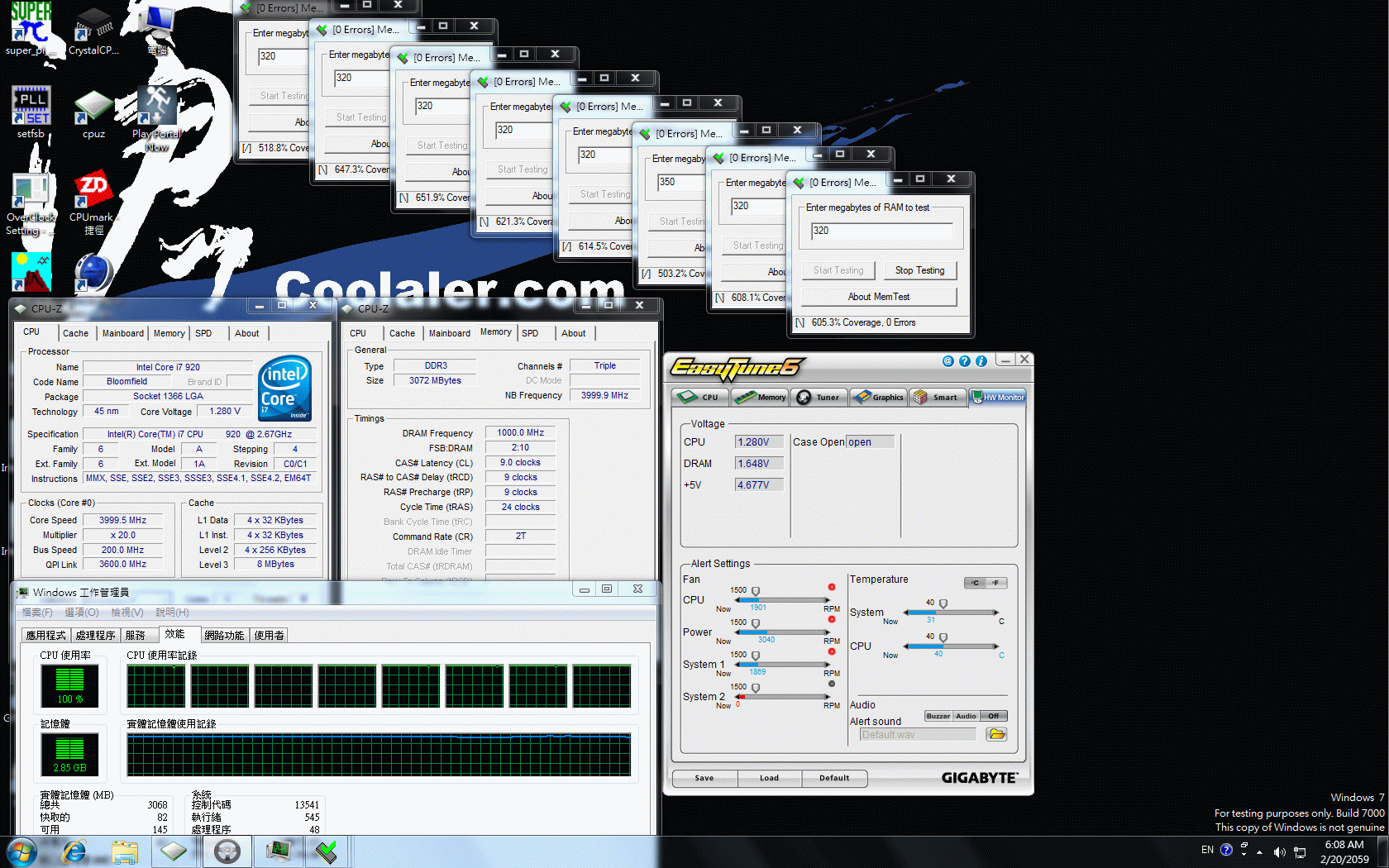Click the front MemTest megabytes input field
The image size is (1389, 868).
[x=882, y=231]
